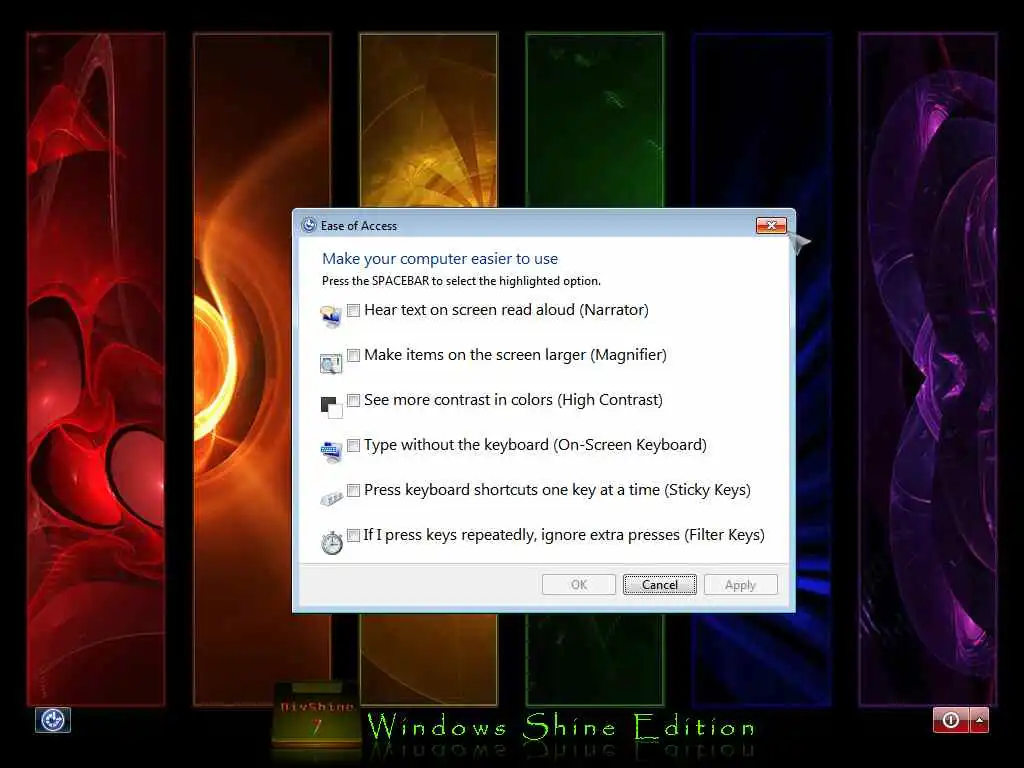1024x768 pixels.
Task: Click the 'Make your computer easier to use' heading
Action: pyautogui.click(x=440, y=259)
